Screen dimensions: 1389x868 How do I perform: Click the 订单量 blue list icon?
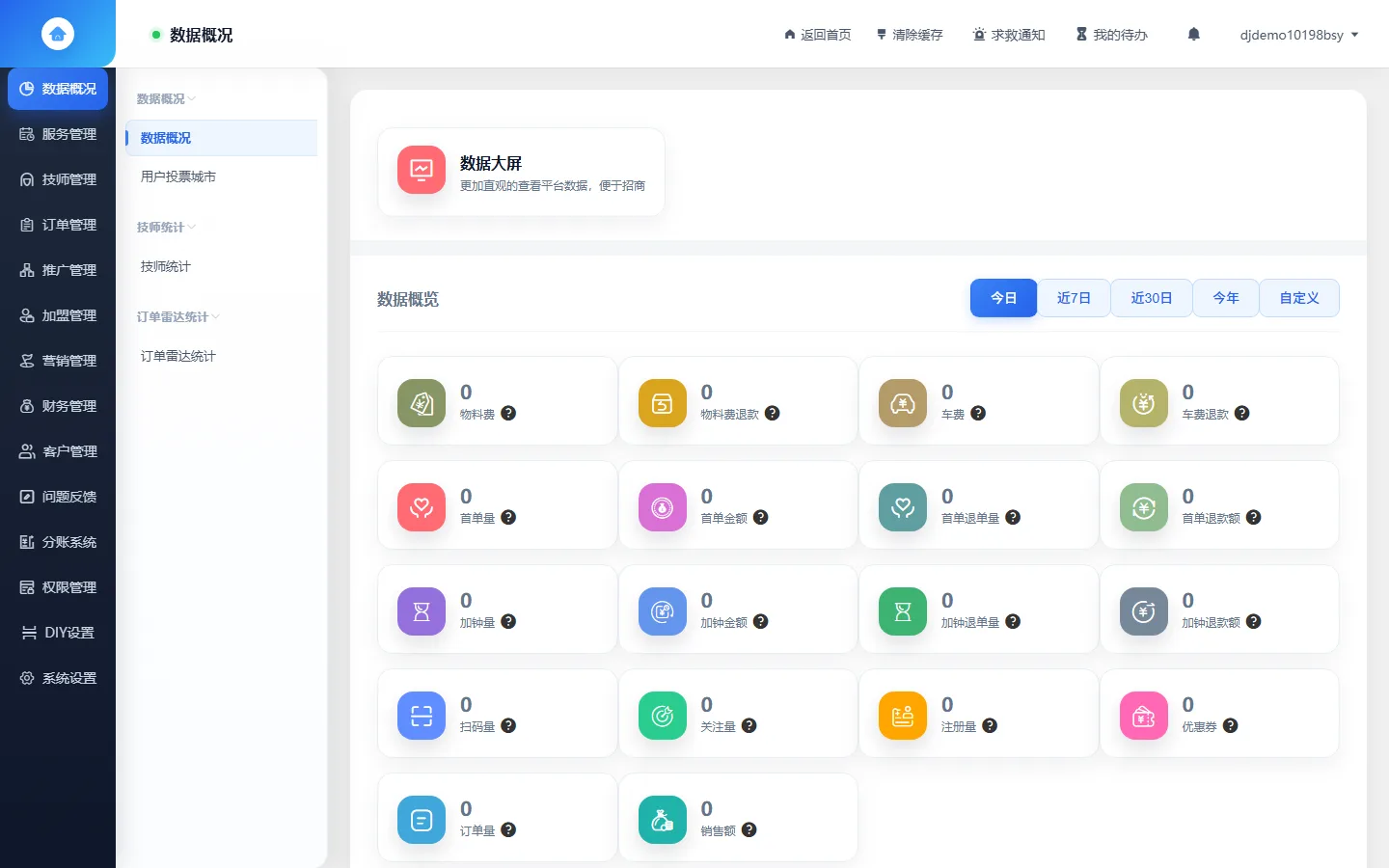pyautogui.click(x=422, y=820)
